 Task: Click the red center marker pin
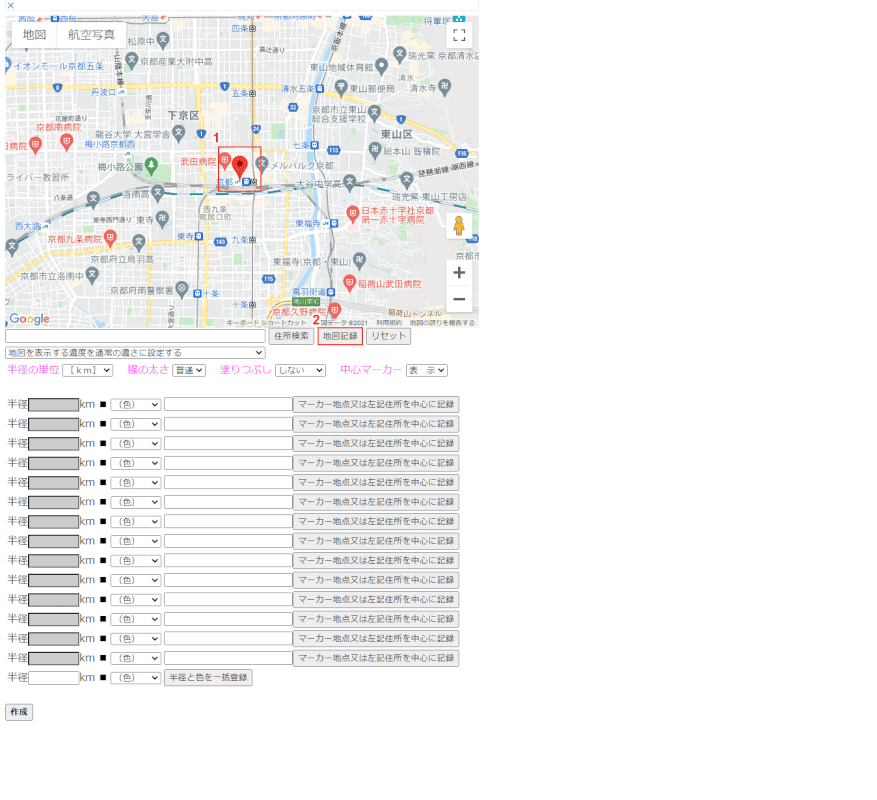[239, 167]
